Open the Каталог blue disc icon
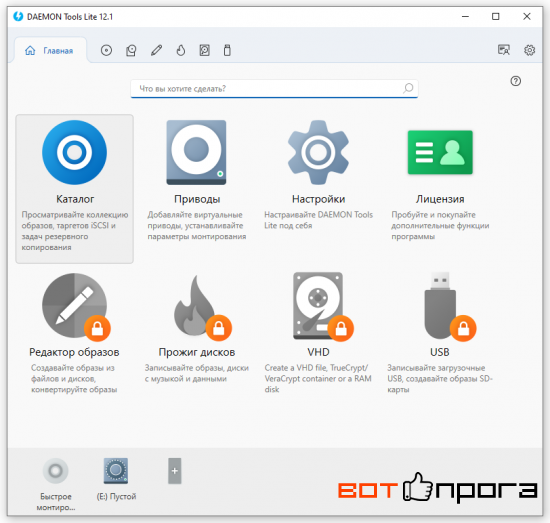The image size is (550, 523). (74, 152)
